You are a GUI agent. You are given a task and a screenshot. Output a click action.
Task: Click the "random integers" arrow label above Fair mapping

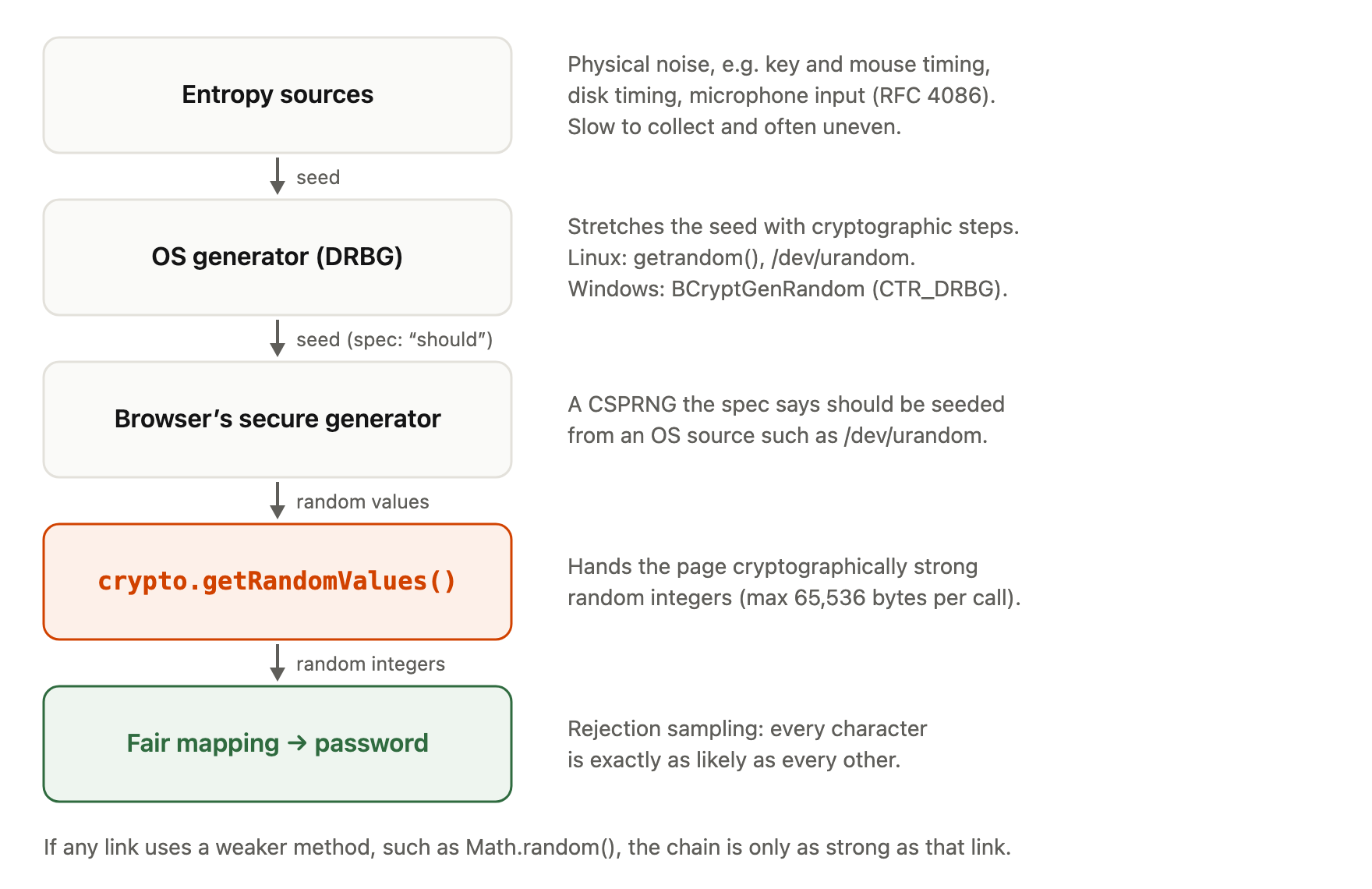370,664
